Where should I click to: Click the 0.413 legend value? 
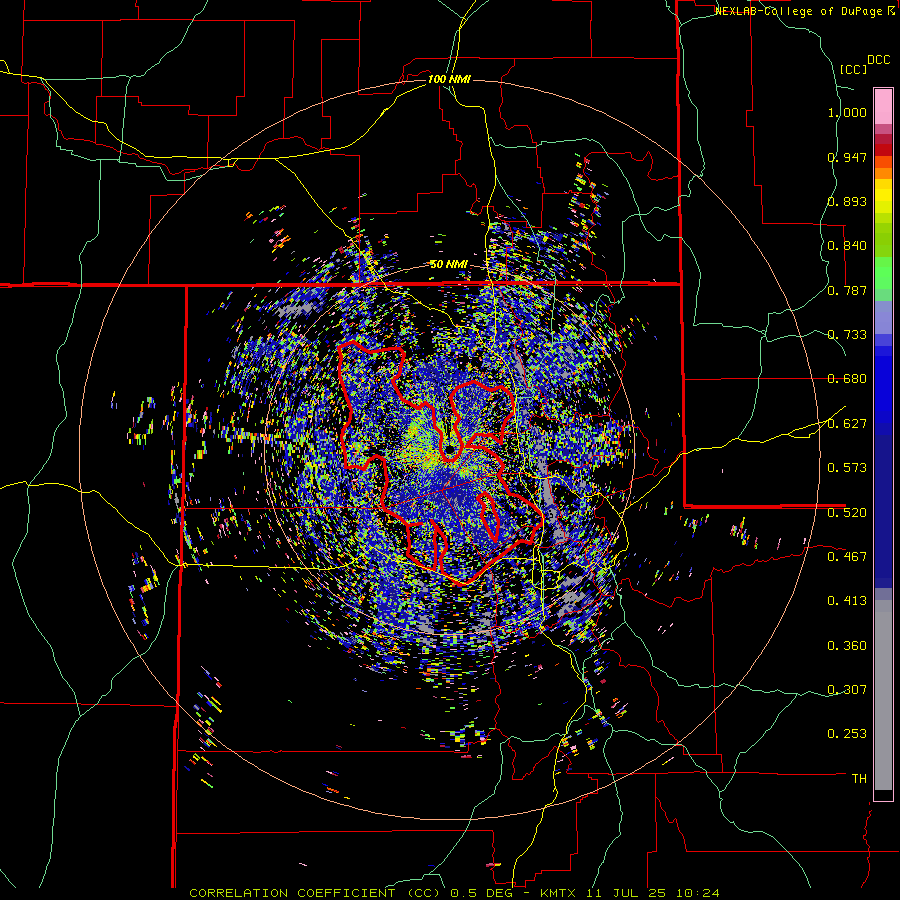click(x=847, y=601)
